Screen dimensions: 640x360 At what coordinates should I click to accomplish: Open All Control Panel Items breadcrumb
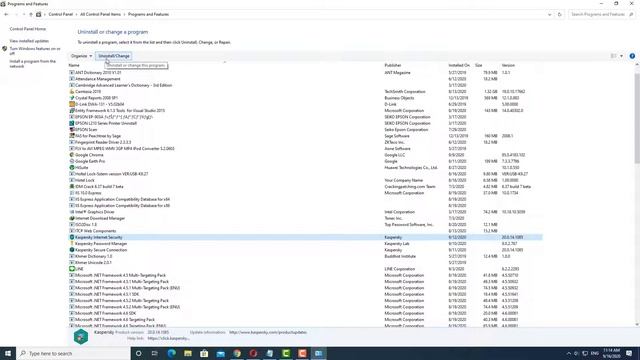pos(100,14)
